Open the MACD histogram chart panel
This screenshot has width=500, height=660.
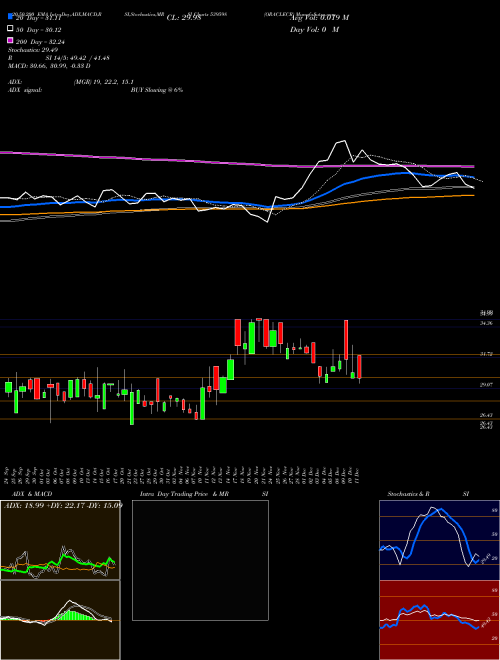click(60, 620)
